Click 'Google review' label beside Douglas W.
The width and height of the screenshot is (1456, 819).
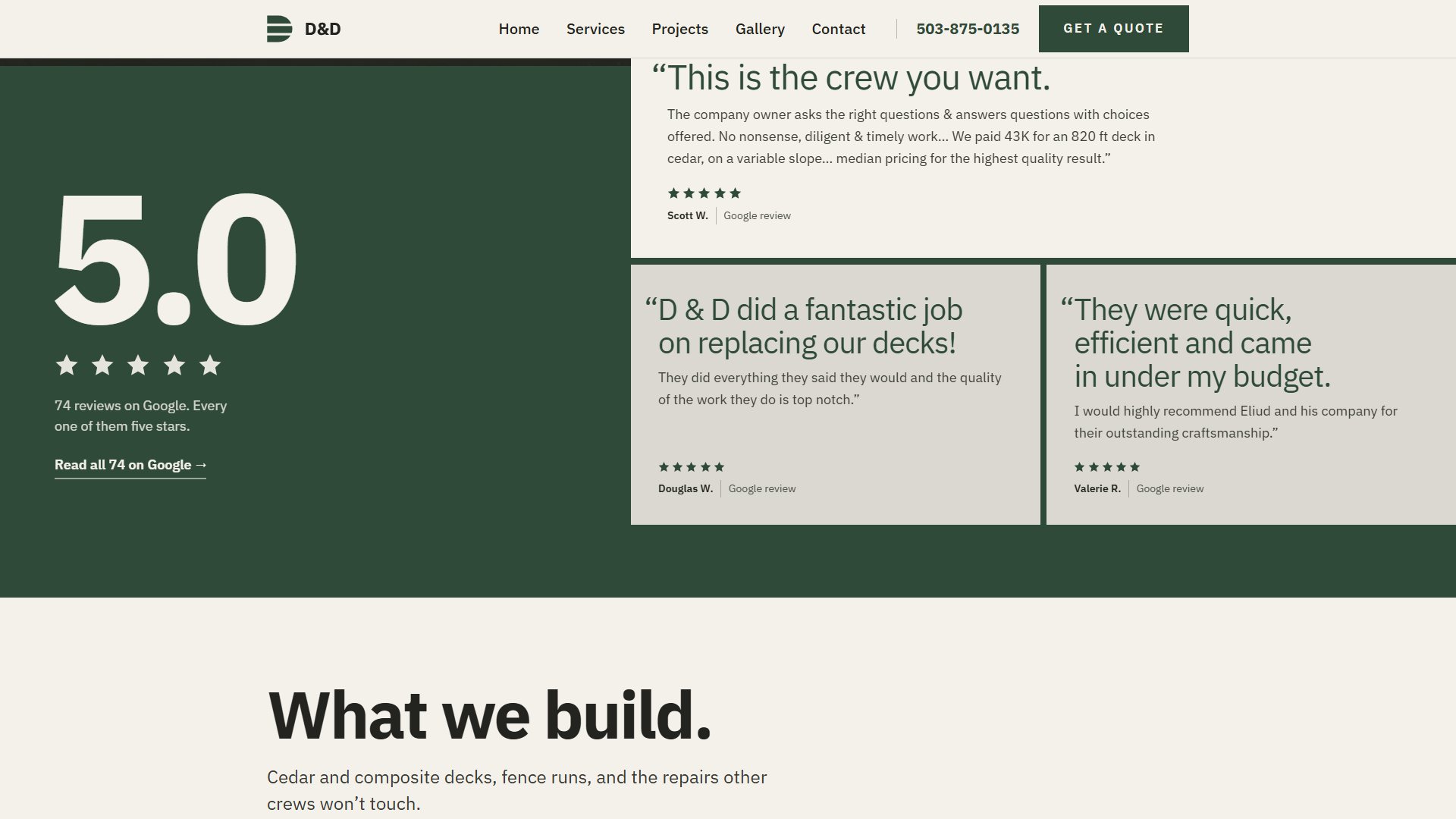pyautogui.click(x=762, y=488)
